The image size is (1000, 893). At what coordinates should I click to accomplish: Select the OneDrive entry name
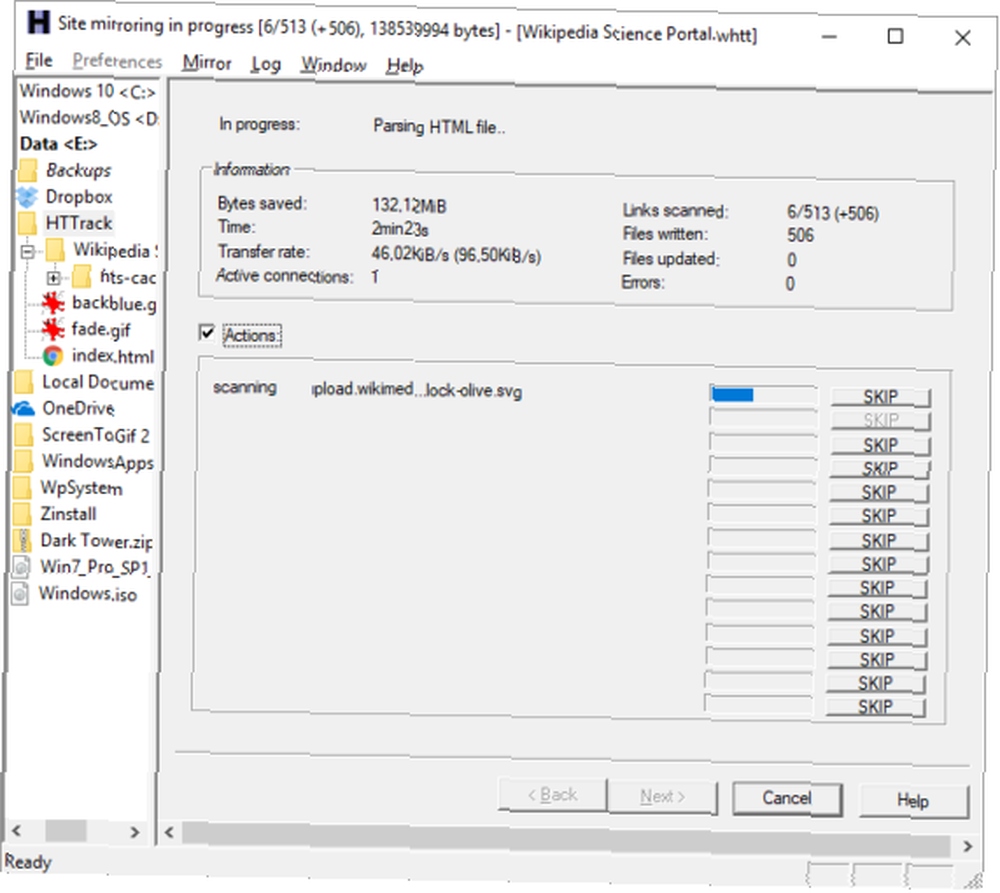[78, 408]
